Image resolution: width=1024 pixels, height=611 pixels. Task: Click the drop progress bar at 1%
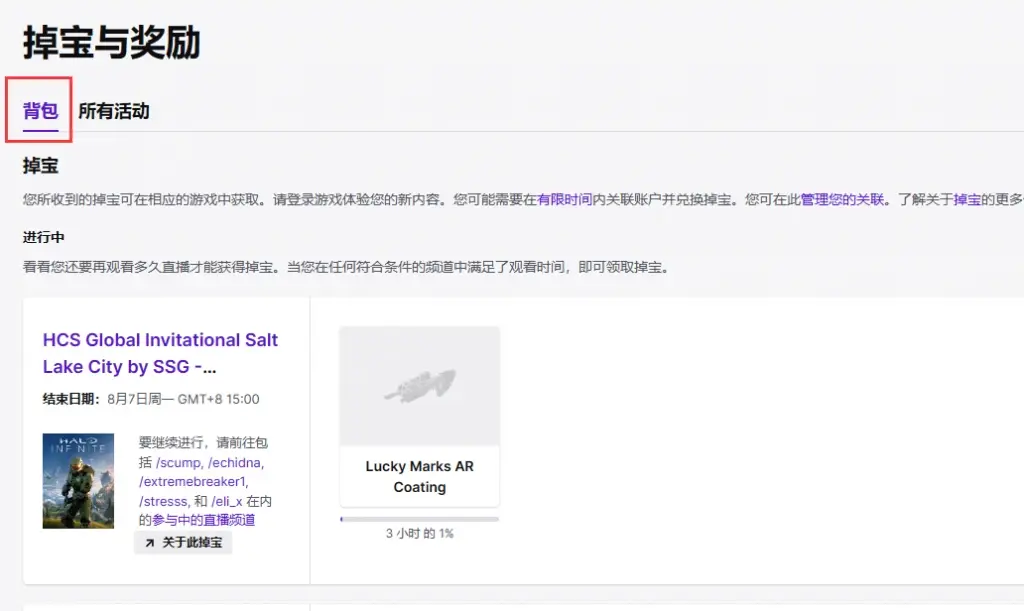click(419, 519)
